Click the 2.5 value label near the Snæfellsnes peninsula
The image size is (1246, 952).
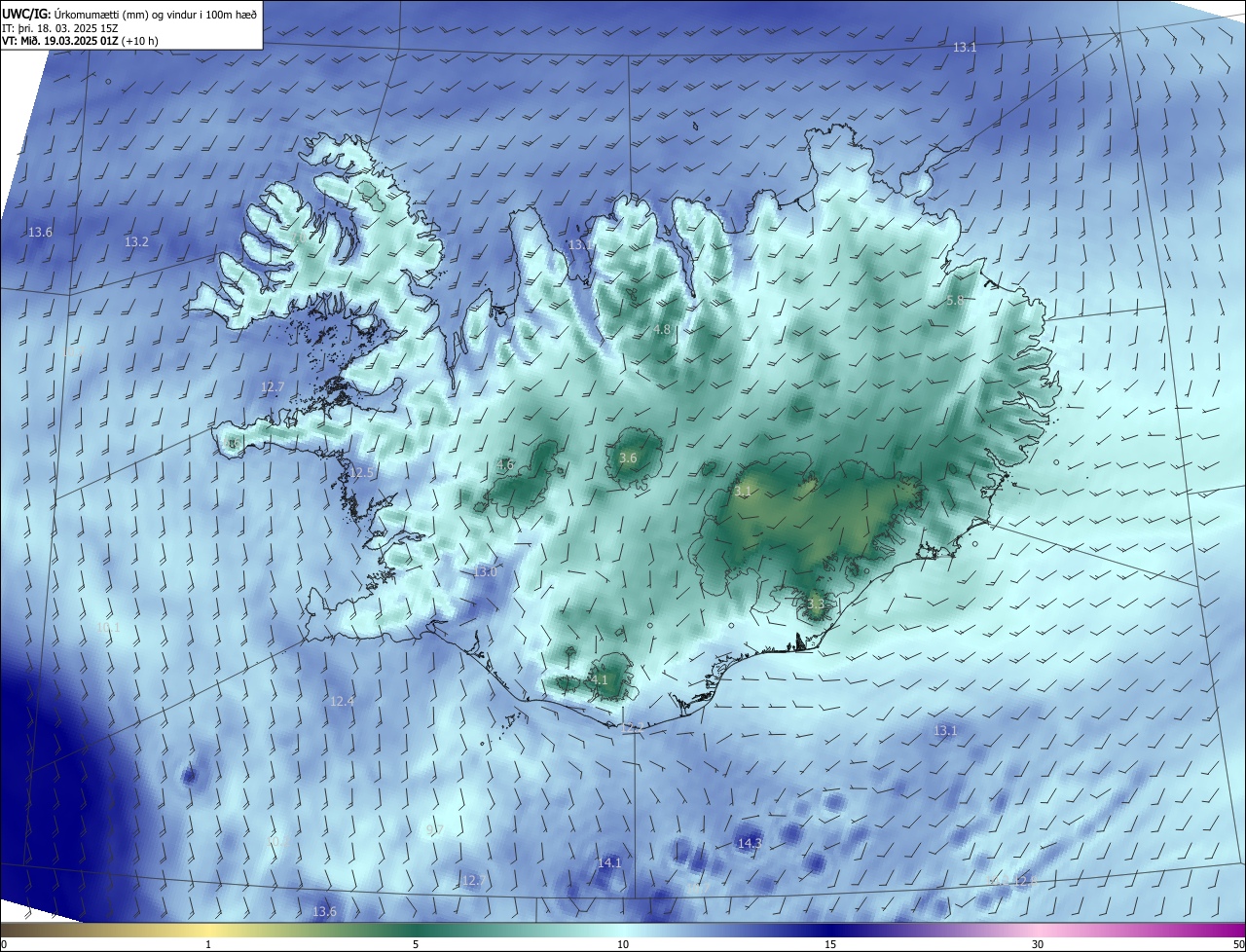364,473
